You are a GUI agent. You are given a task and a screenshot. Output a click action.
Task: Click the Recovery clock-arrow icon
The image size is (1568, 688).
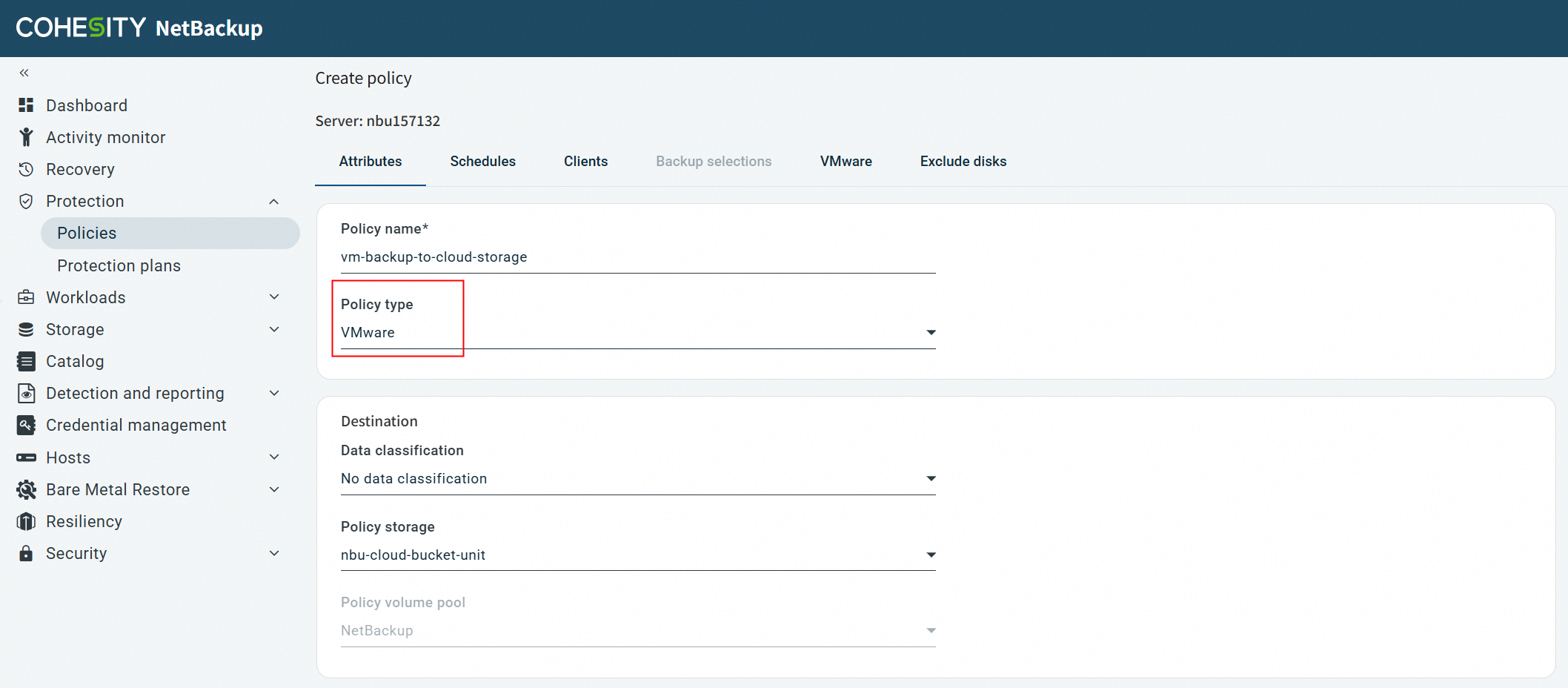point(26,169)
